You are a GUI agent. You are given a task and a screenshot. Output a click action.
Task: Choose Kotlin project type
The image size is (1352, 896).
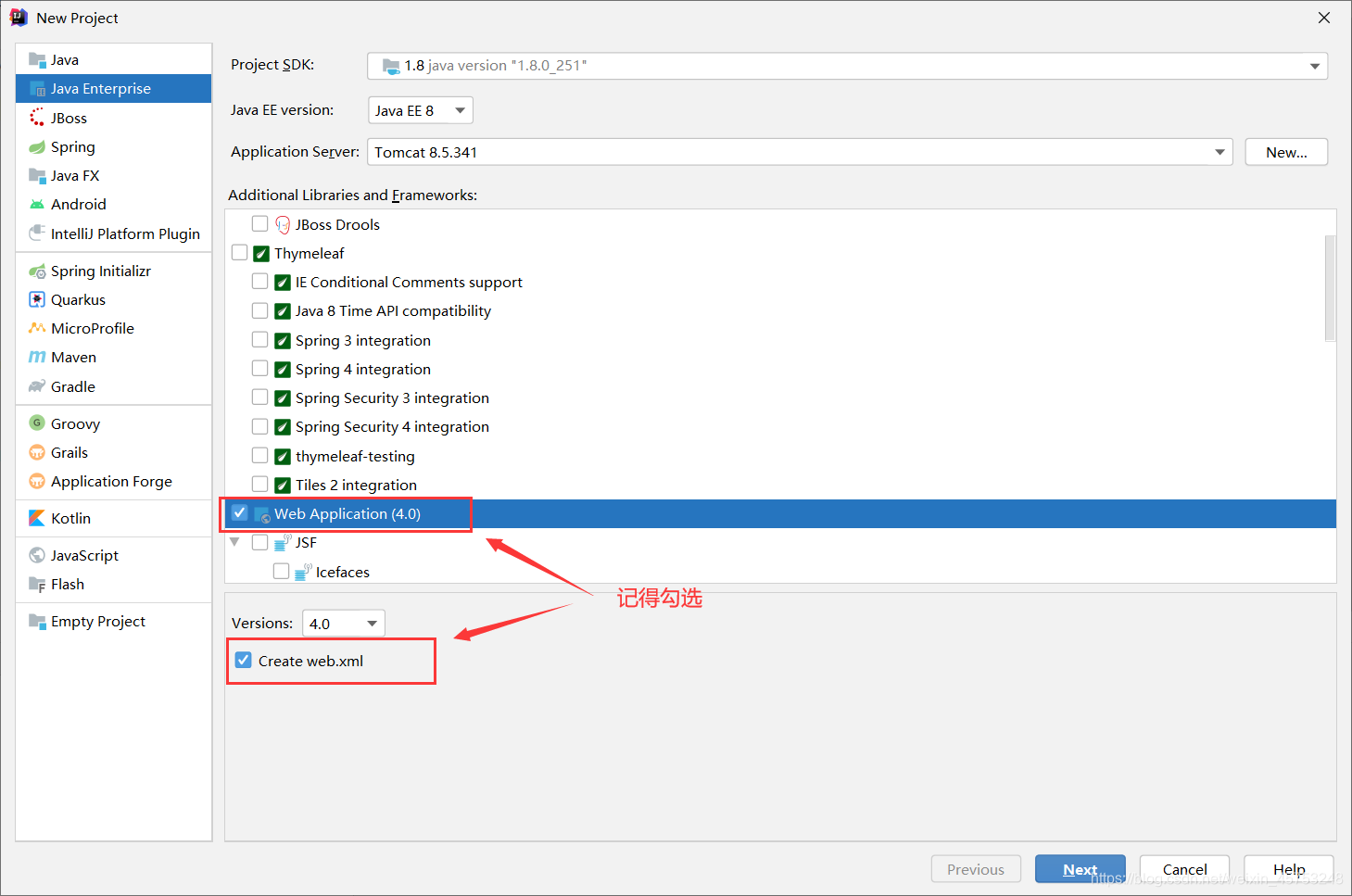coord(114,518)
